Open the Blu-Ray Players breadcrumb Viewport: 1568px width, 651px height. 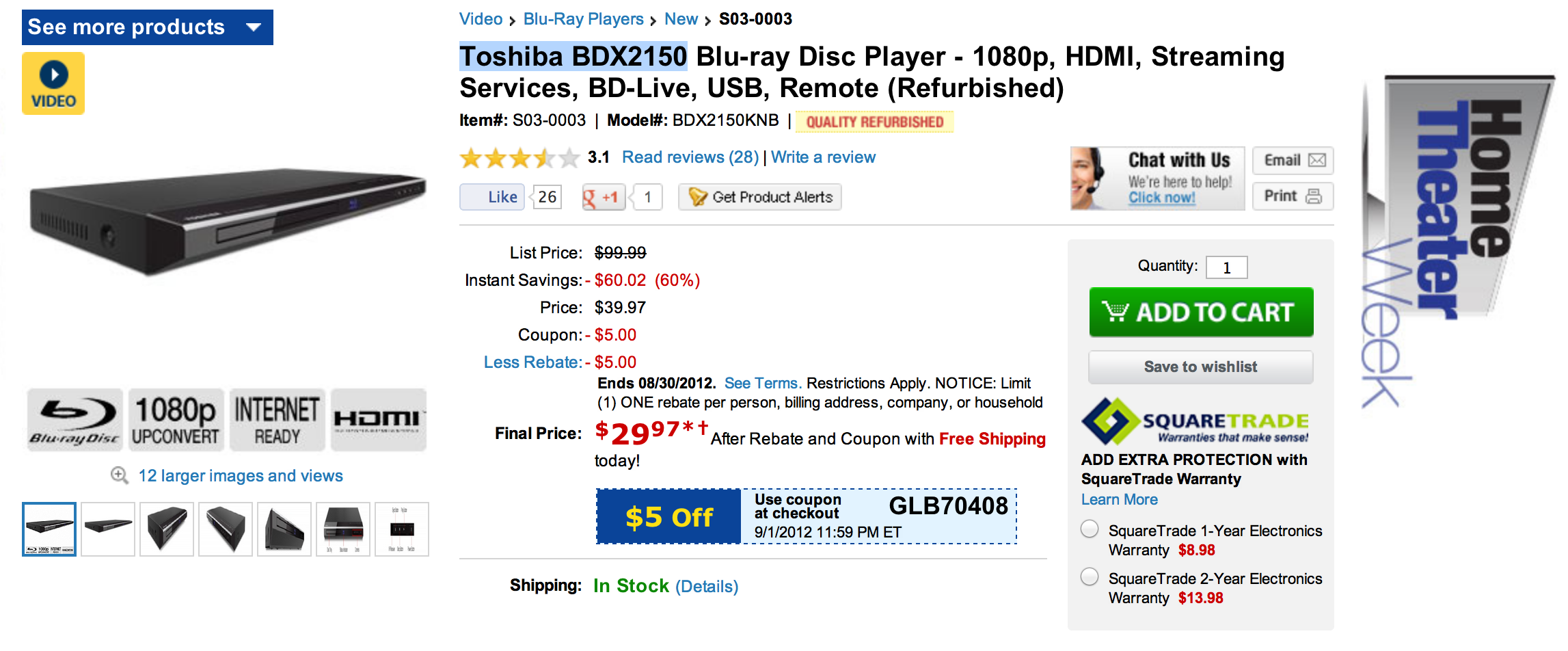[x=583, y=19]
